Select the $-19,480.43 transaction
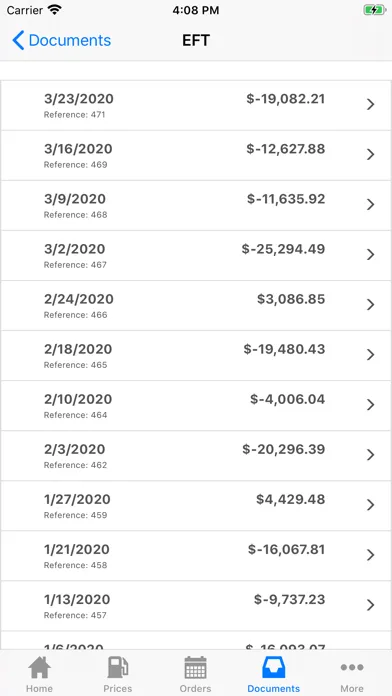This screenshot has height=696, width=392. 196,355
